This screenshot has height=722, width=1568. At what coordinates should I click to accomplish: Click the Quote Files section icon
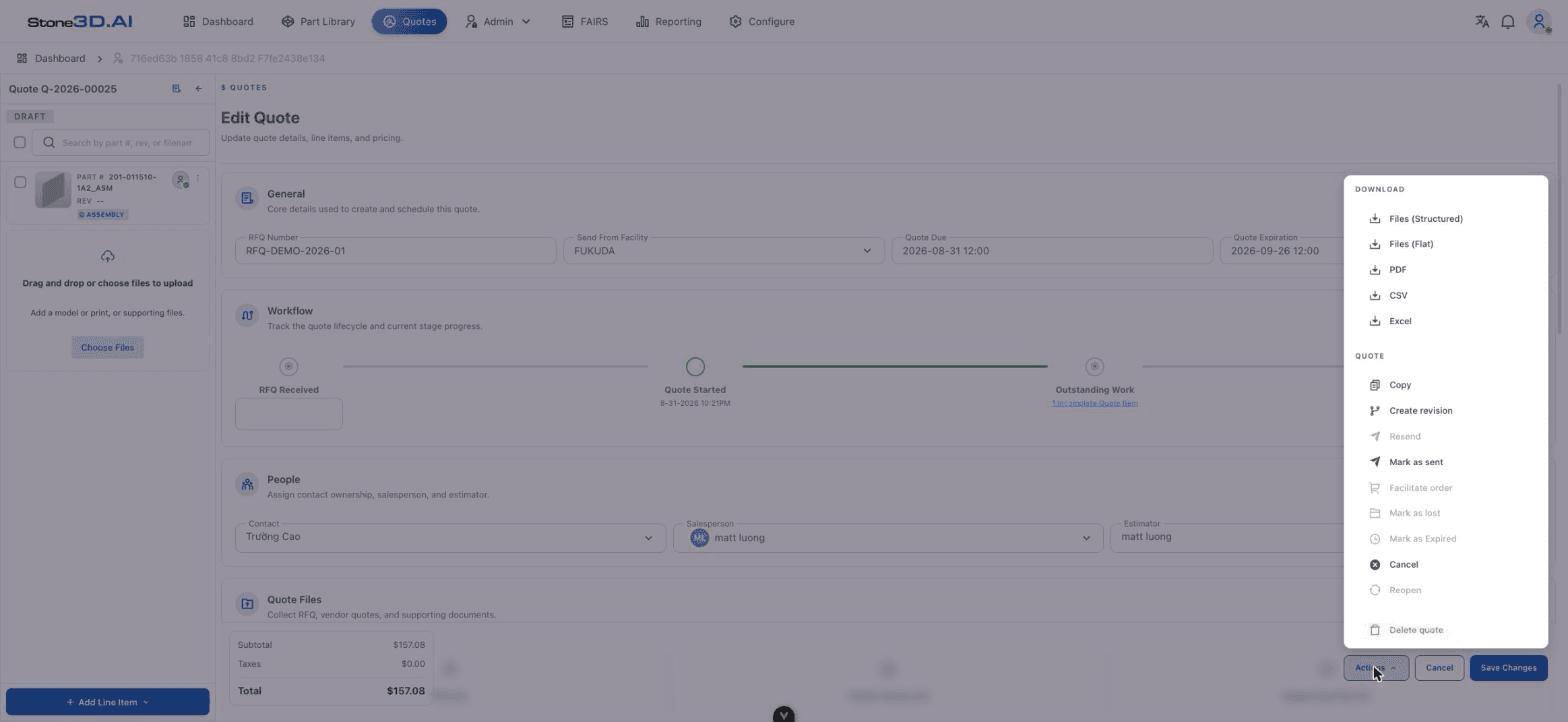(x=246, y=604)
